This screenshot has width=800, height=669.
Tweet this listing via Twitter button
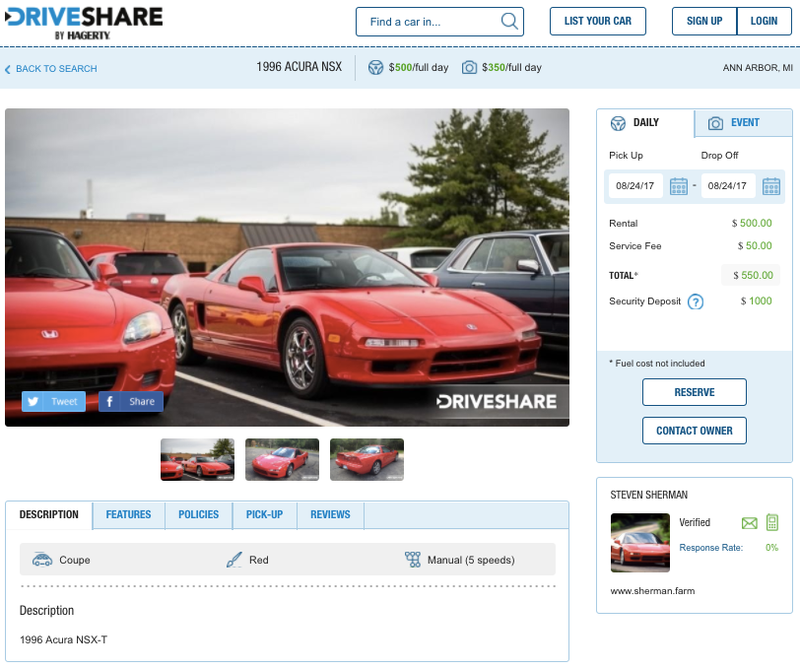click(x=54, y=401)
